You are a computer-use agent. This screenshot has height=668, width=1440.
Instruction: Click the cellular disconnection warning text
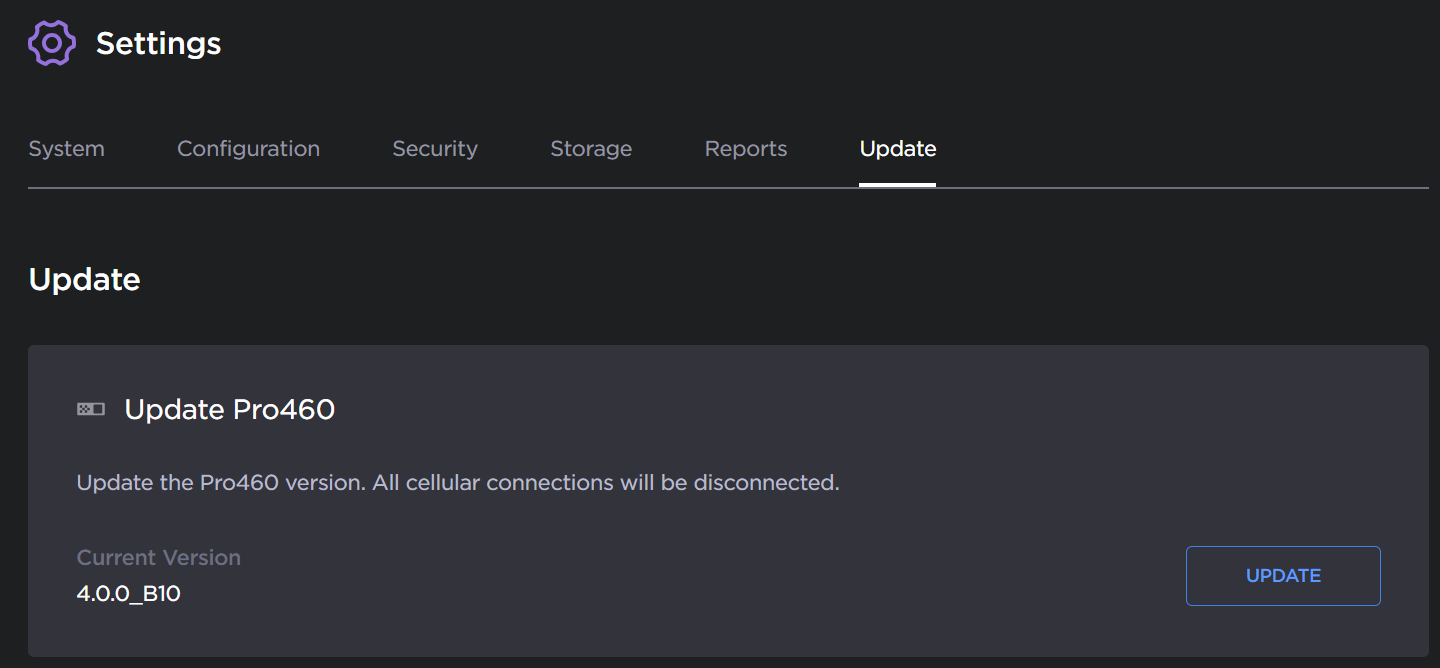457,482
